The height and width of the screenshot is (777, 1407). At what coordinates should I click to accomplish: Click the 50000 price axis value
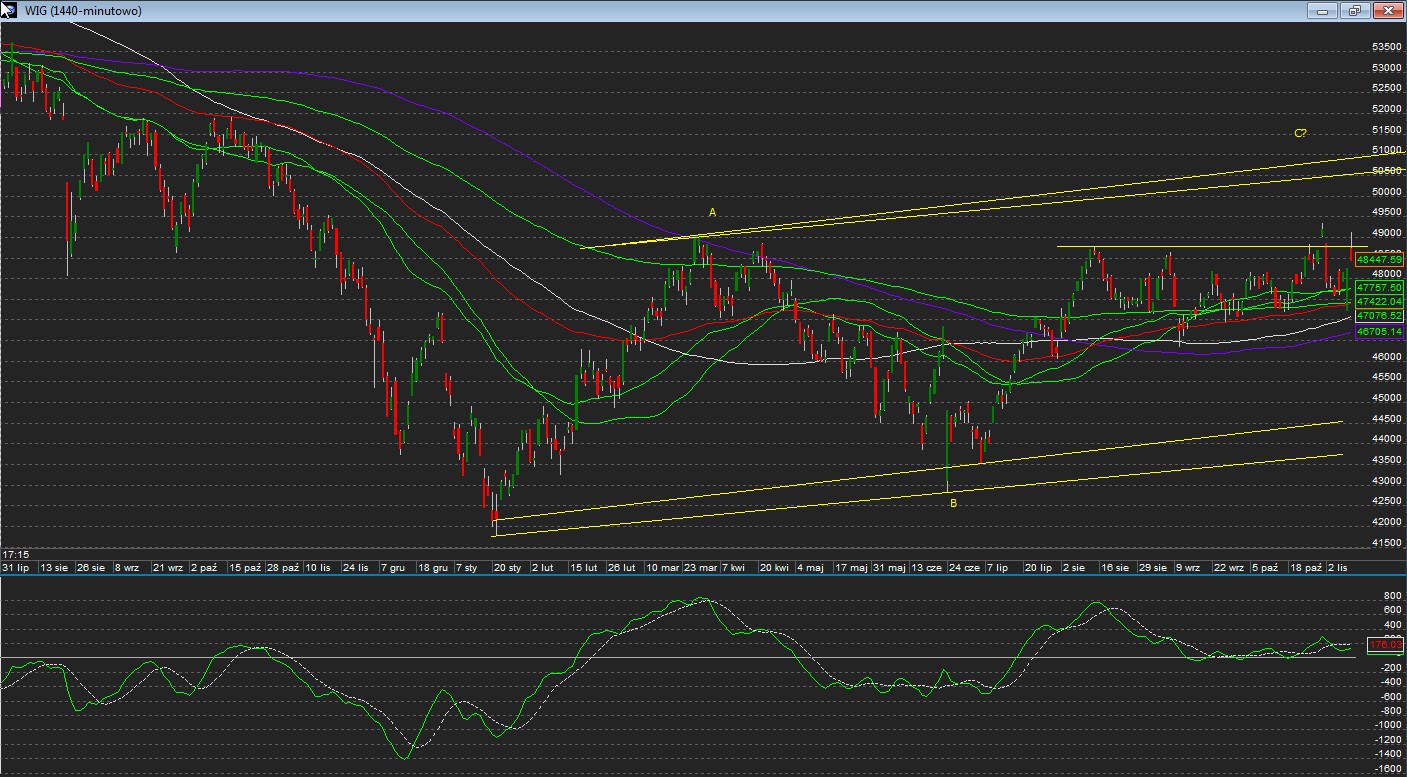1387,192
